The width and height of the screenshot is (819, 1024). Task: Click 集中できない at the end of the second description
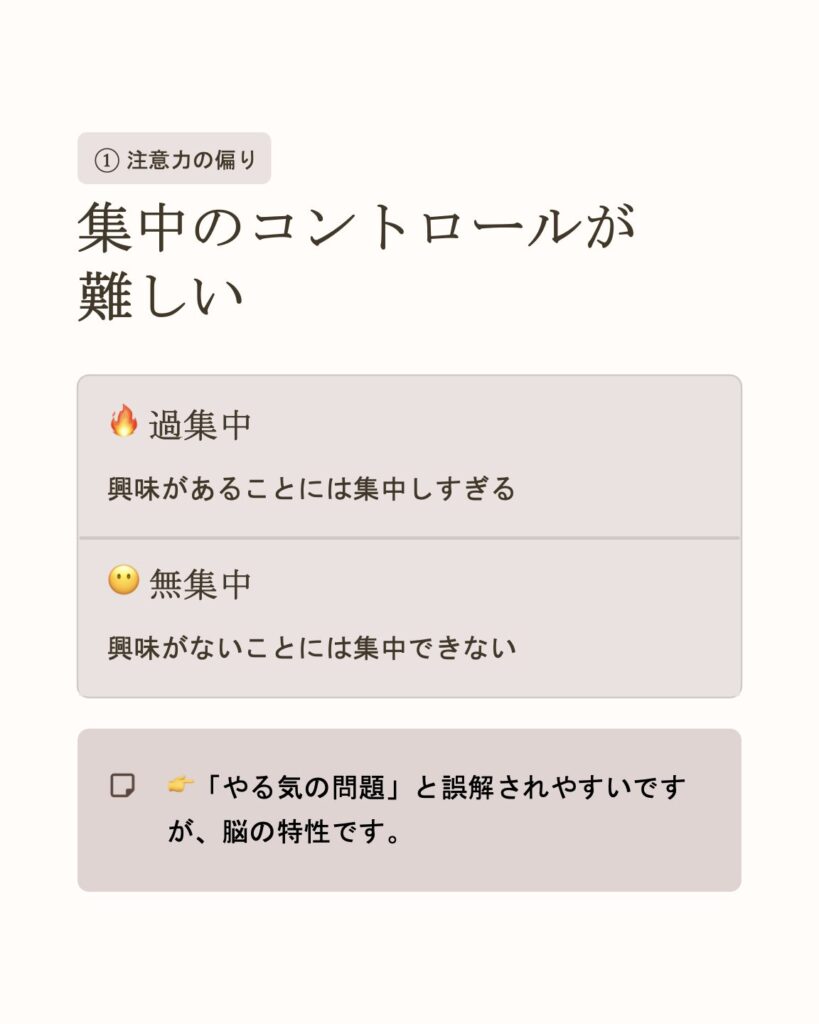434,648
